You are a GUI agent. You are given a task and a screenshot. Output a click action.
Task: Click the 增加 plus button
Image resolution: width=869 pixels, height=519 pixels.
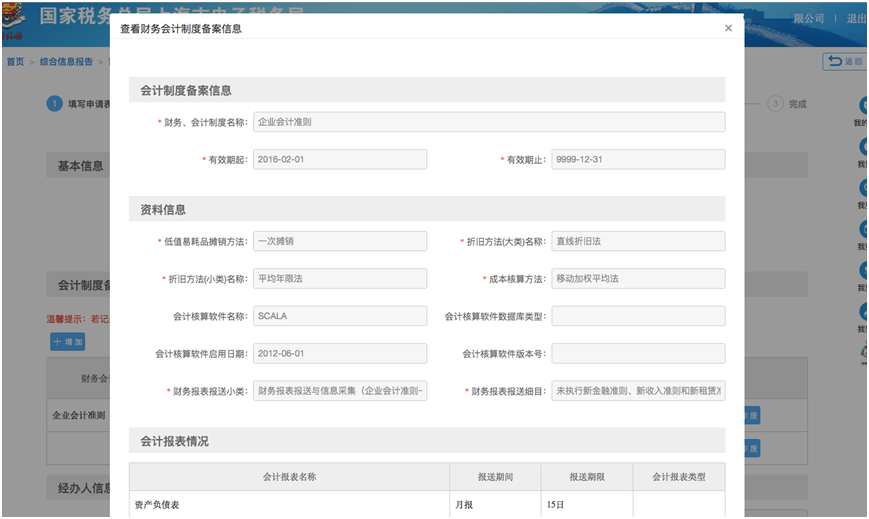68,342
